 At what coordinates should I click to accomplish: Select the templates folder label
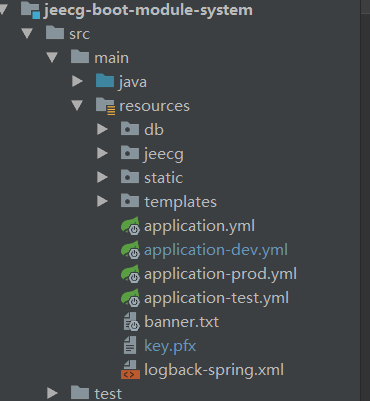point(180,202)
